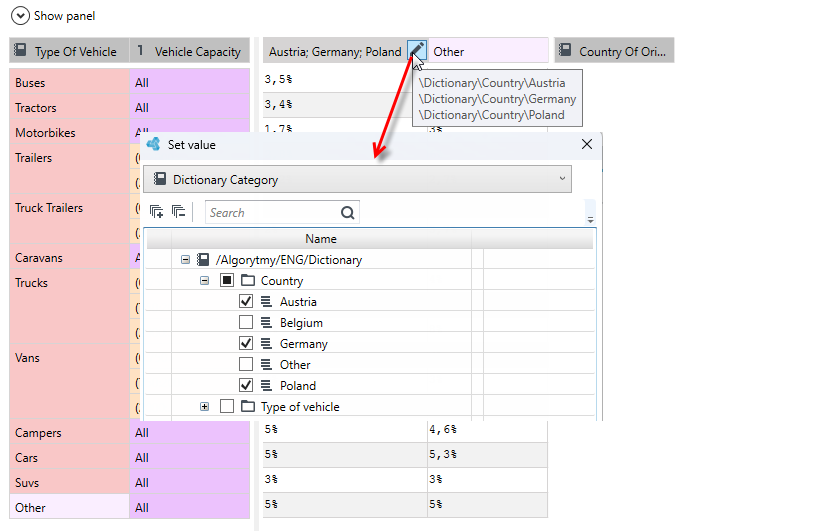Select the Cars row label
This screenshot has height=531, width=816.
(69, 457)
